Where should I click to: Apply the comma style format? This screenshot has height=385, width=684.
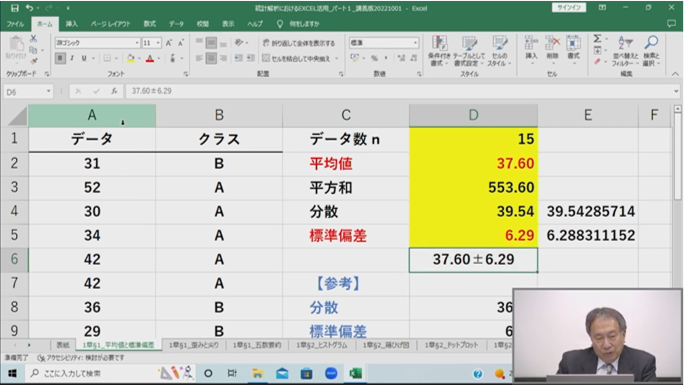(386, 58)
